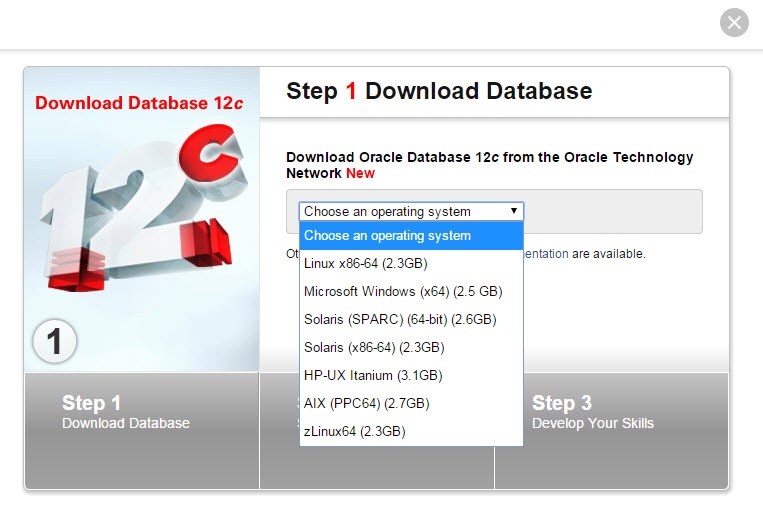Select Solaris (x86-64) (2.3GB) option
This screenshot has height=516, width=763.
click(x=411, y=348)
